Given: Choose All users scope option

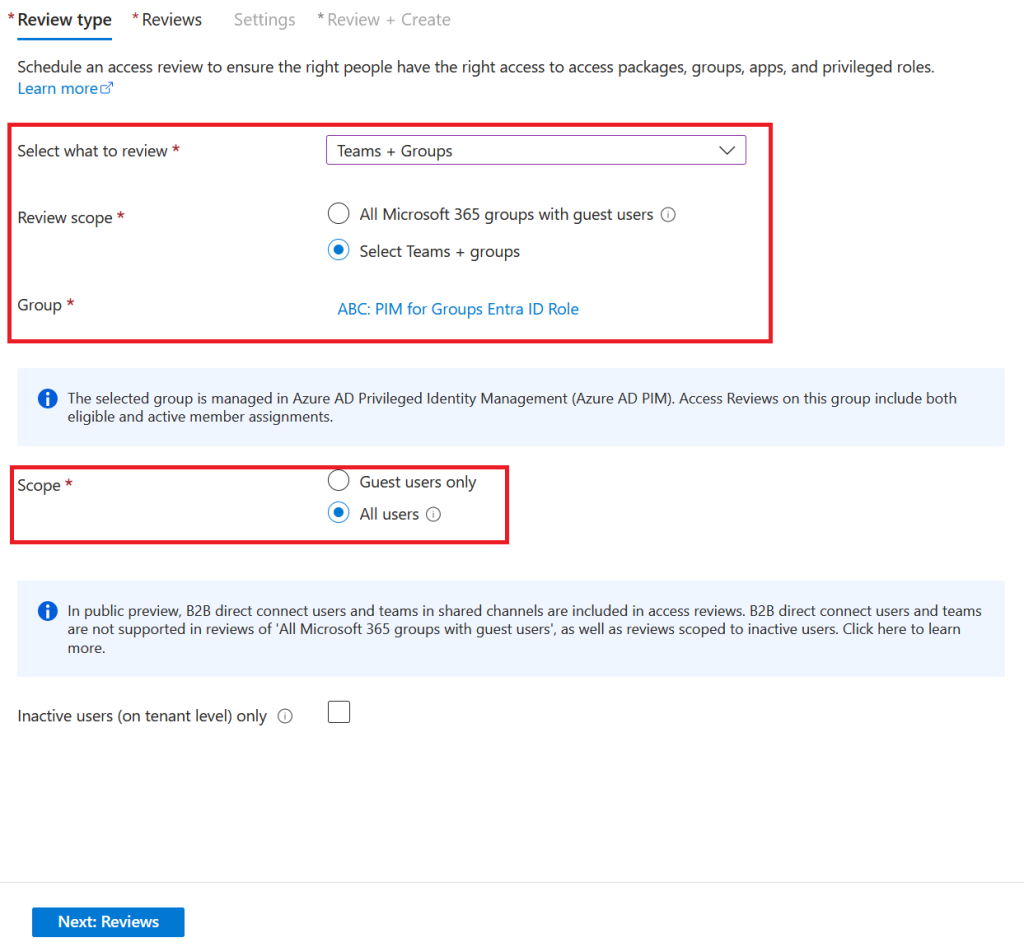Looking at the screenshot, I should point(339,513).
